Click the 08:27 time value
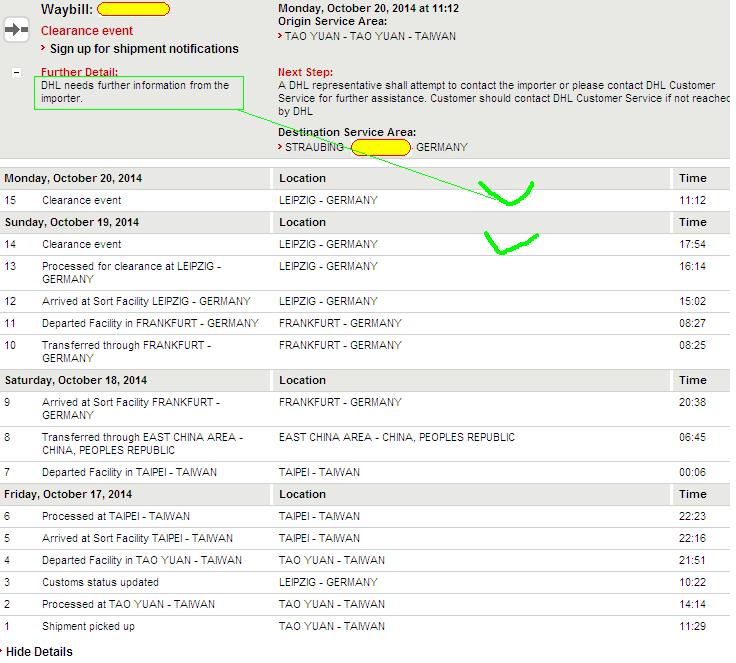The height and width of the screenshot is (663, 736). tap(692, 324)
